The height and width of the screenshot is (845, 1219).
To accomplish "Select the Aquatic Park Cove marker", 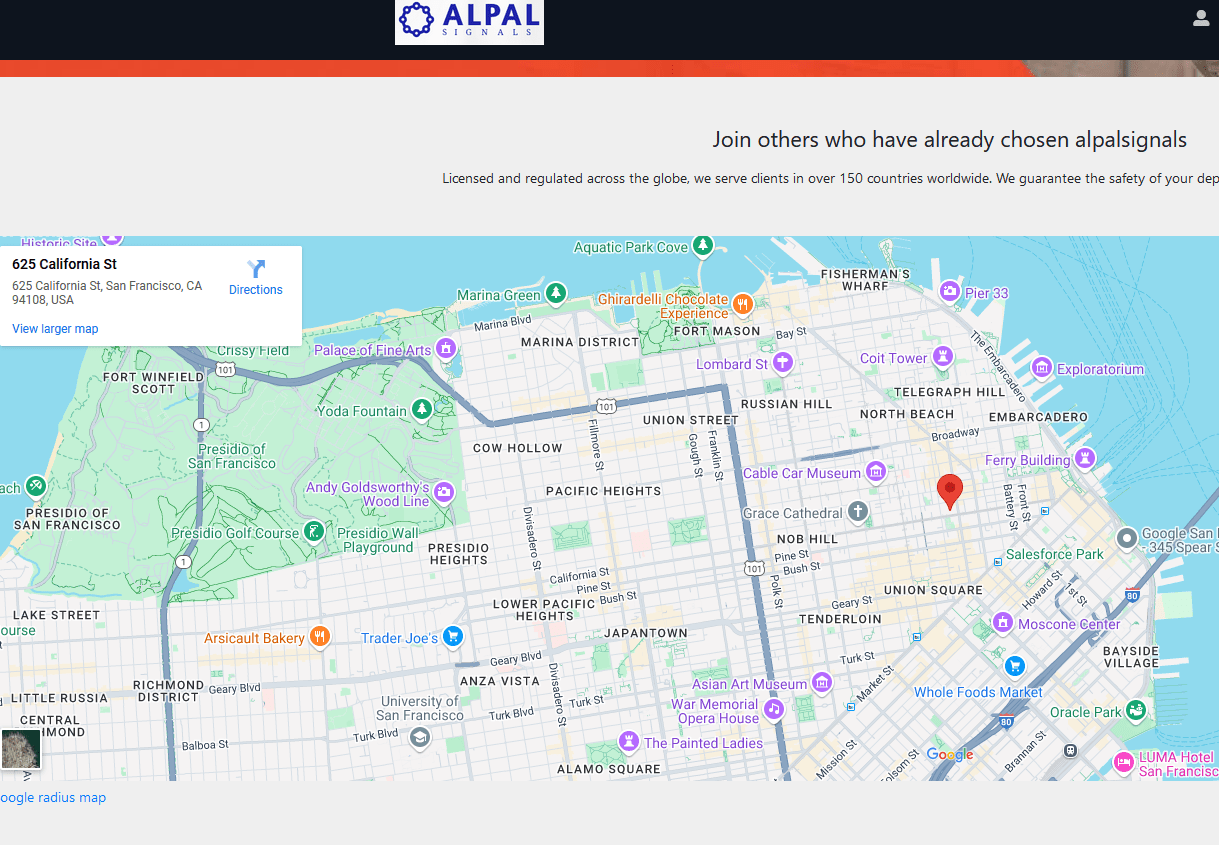I will pyautogui.click(x=703, y=246).
